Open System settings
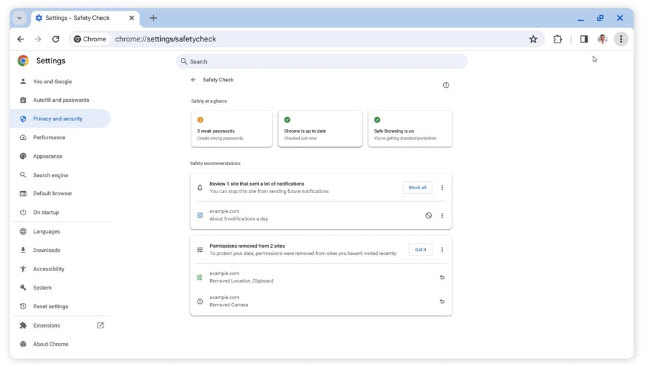Screen dimensions: 650x365 pyautogui.click(x=60, y=287)
